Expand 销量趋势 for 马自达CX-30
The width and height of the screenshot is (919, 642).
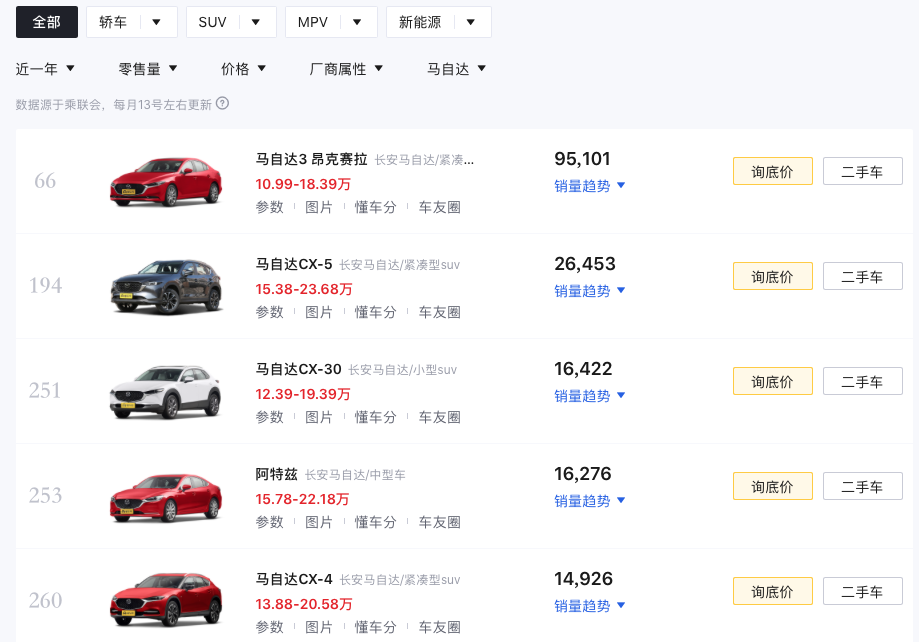590,396
